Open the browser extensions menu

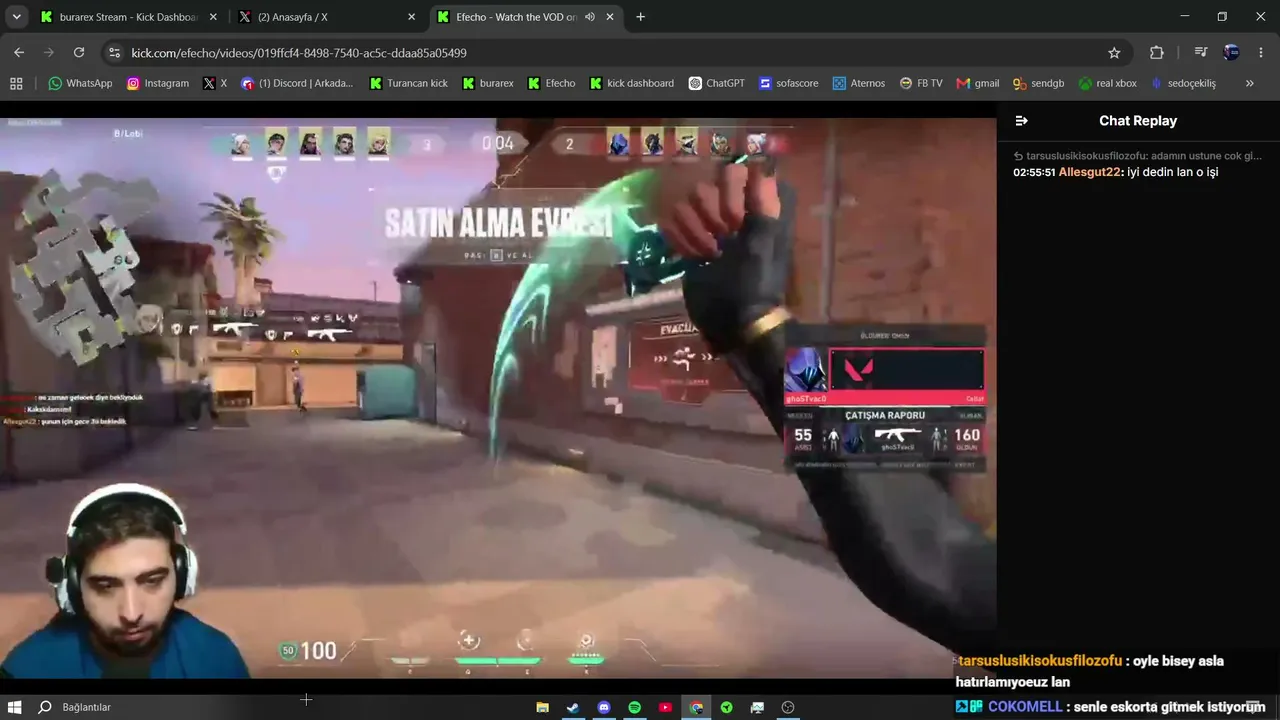point(1157,52)
